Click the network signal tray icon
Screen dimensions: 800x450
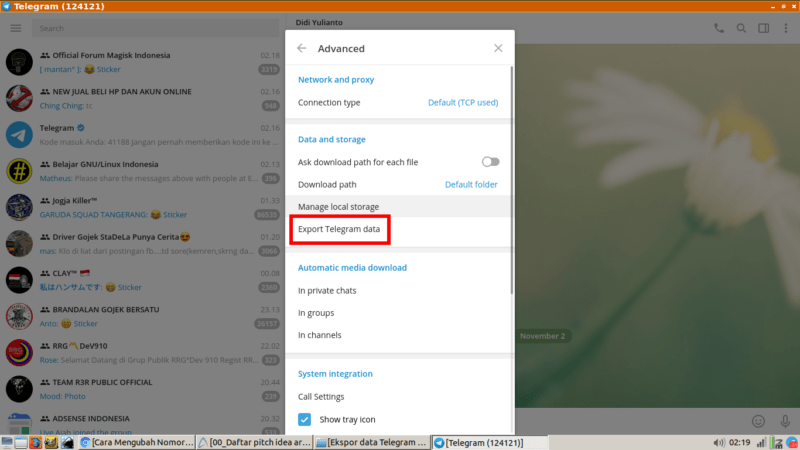click(761, 442)
